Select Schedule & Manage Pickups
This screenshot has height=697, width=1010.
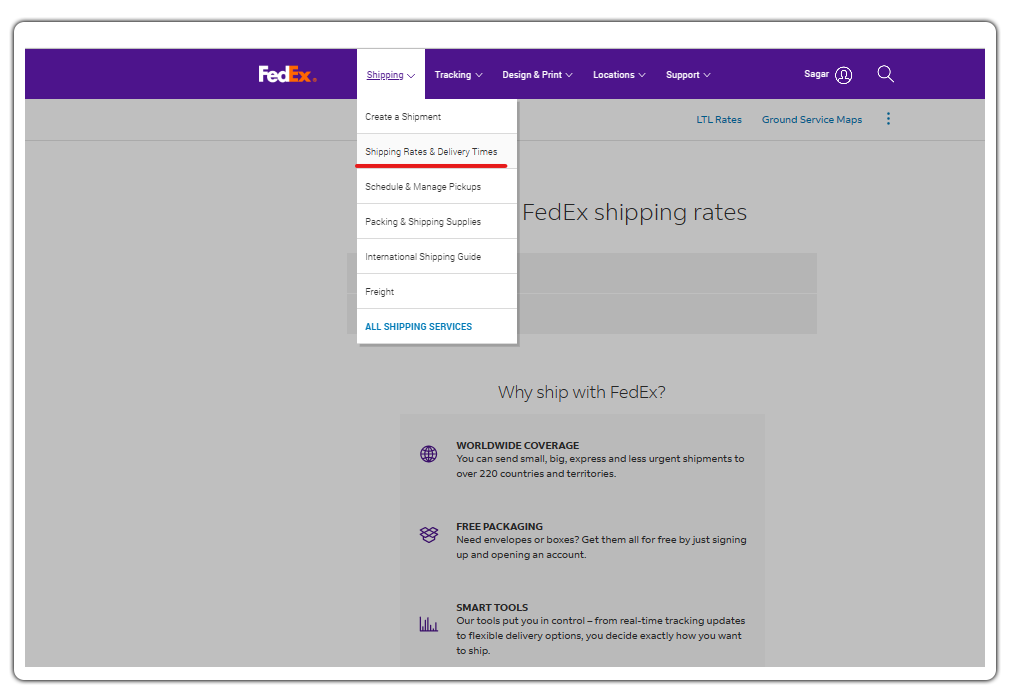(x=437, y=187)
